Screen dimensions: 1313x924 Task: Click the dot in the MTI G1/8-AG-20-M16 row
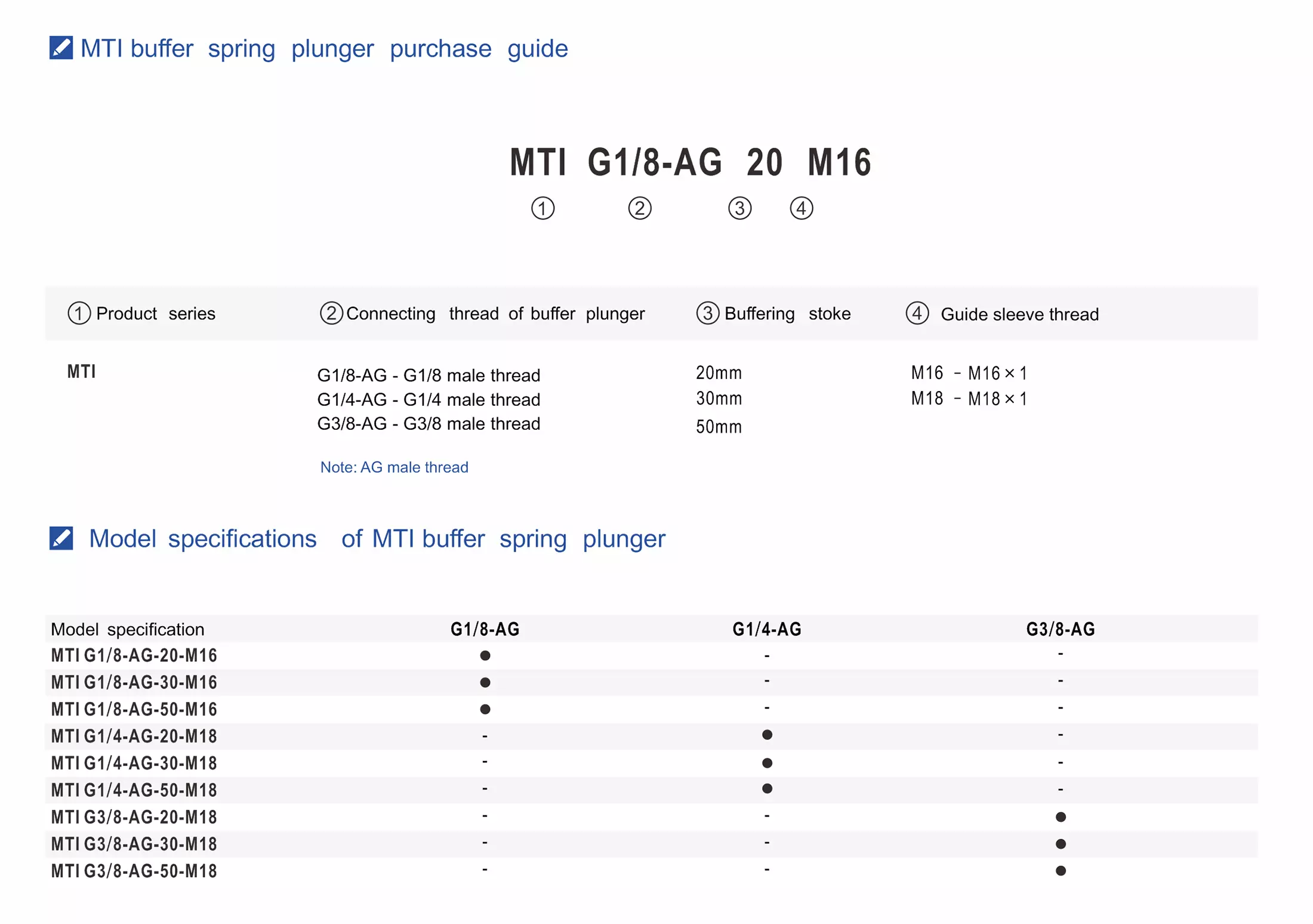tap(485, 655)
